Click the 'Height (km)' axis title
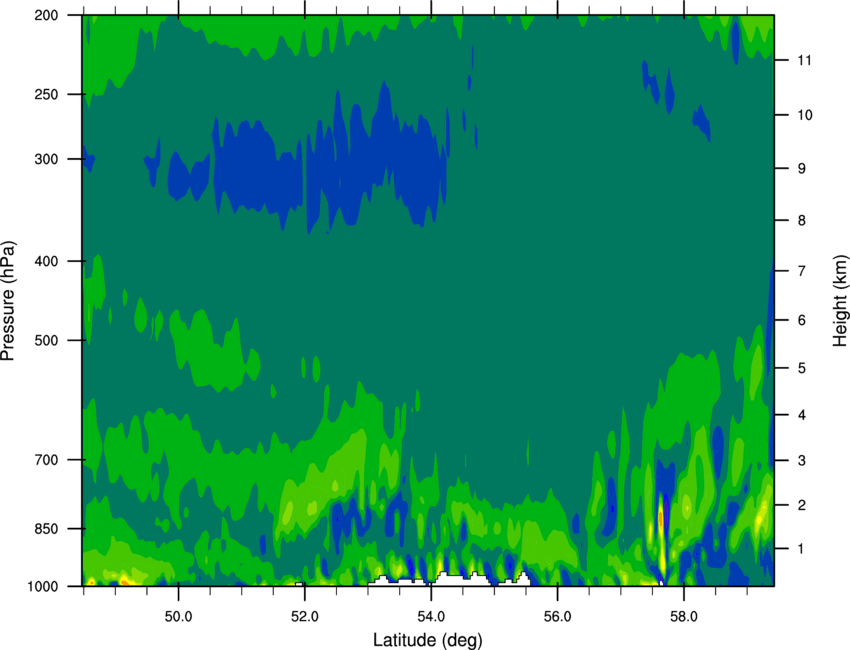Screen dimensions: 850x650 (840, 300)
